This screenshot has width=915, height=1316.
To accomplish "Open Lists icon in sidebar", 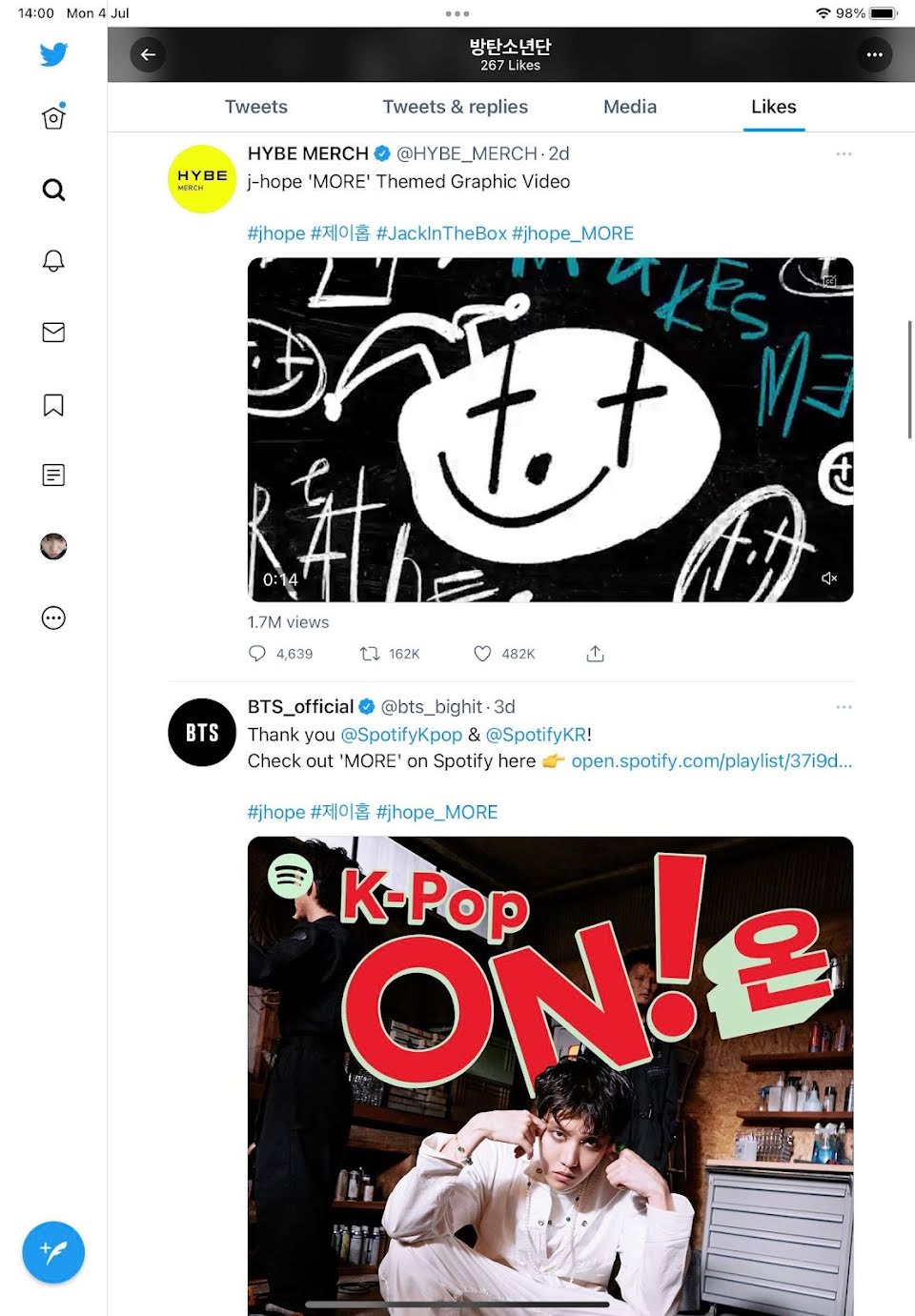I will 53,475.
